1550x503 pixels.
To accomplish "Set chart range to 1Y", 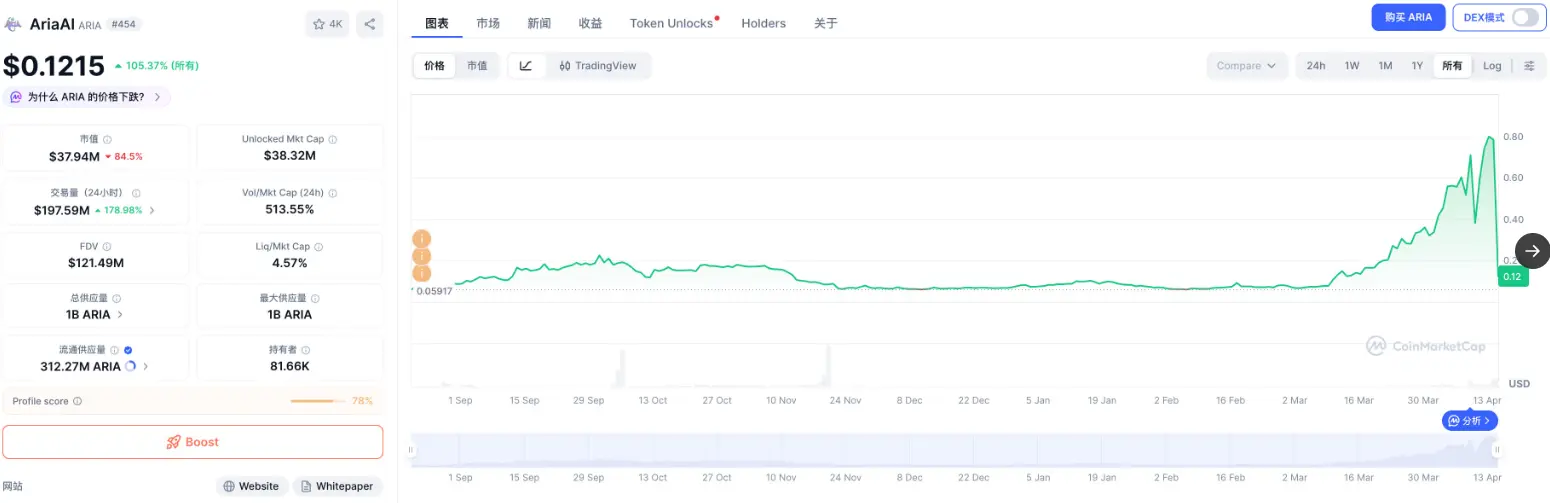I will click(1417, 66).
